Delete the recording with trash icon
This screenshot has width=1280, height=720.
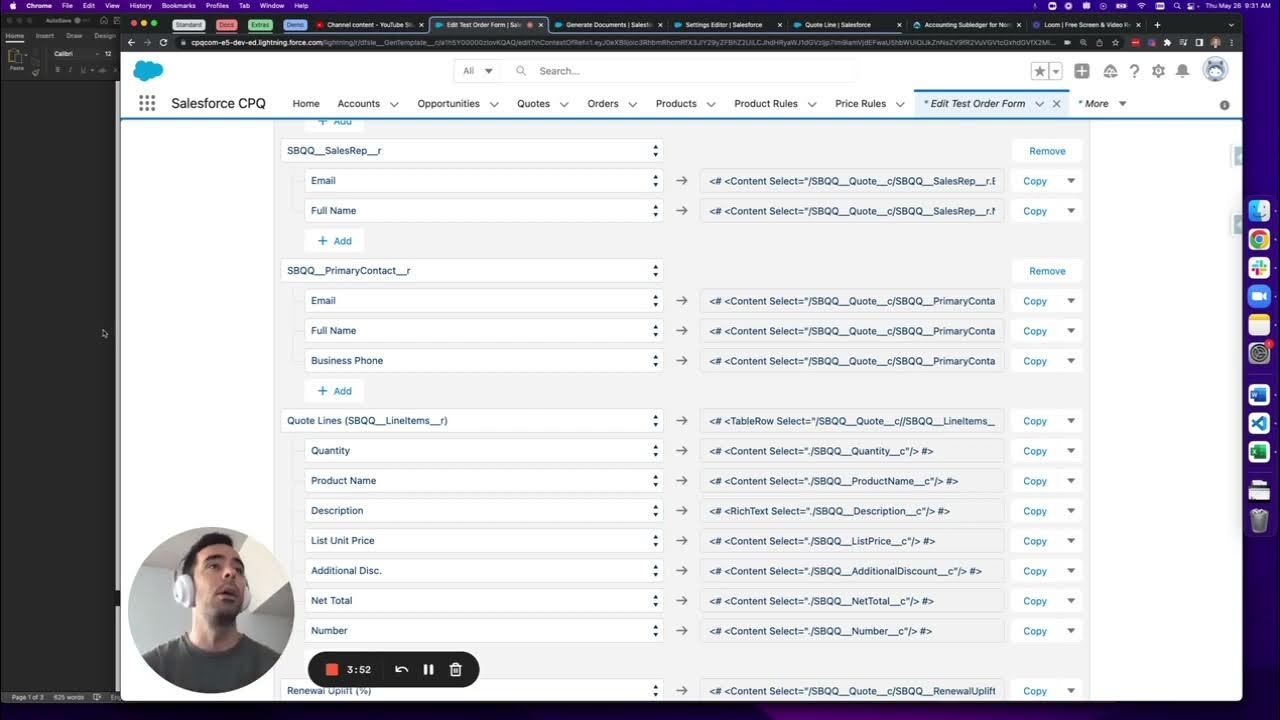pyautogui.click(x=455, y=670)
